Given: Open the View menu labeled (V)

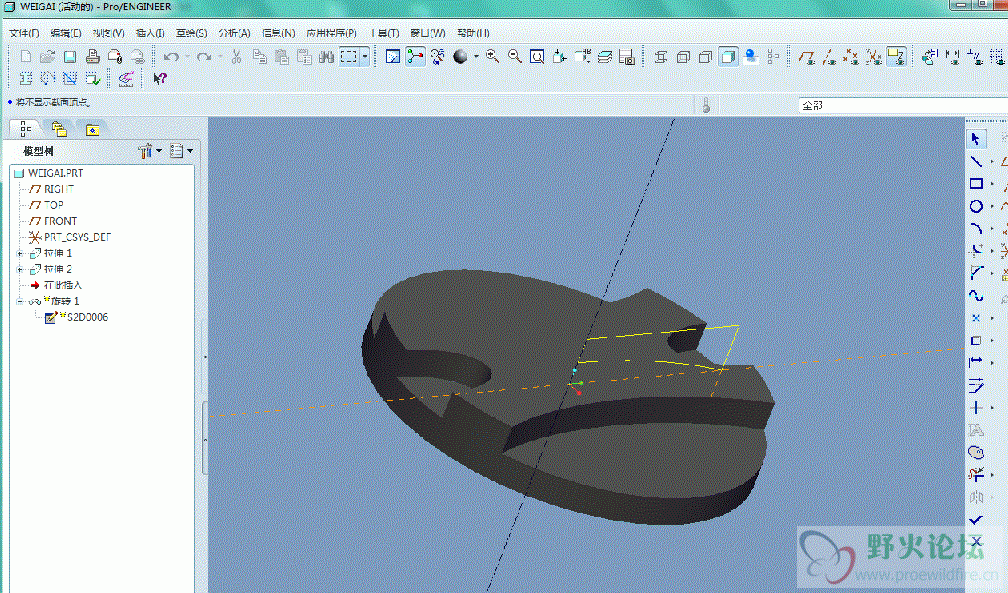Looking at the screenshot, I should tap(108, 33).
